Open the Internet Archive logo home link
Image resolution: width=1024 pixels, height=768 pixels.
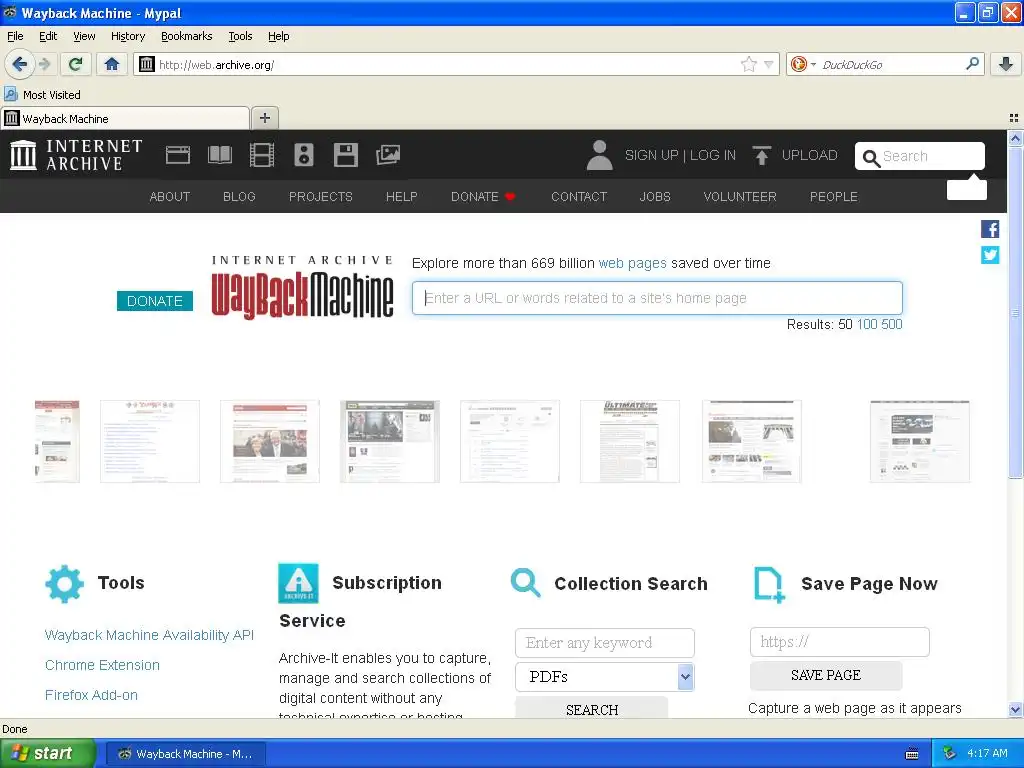click(x=76, y=155)
